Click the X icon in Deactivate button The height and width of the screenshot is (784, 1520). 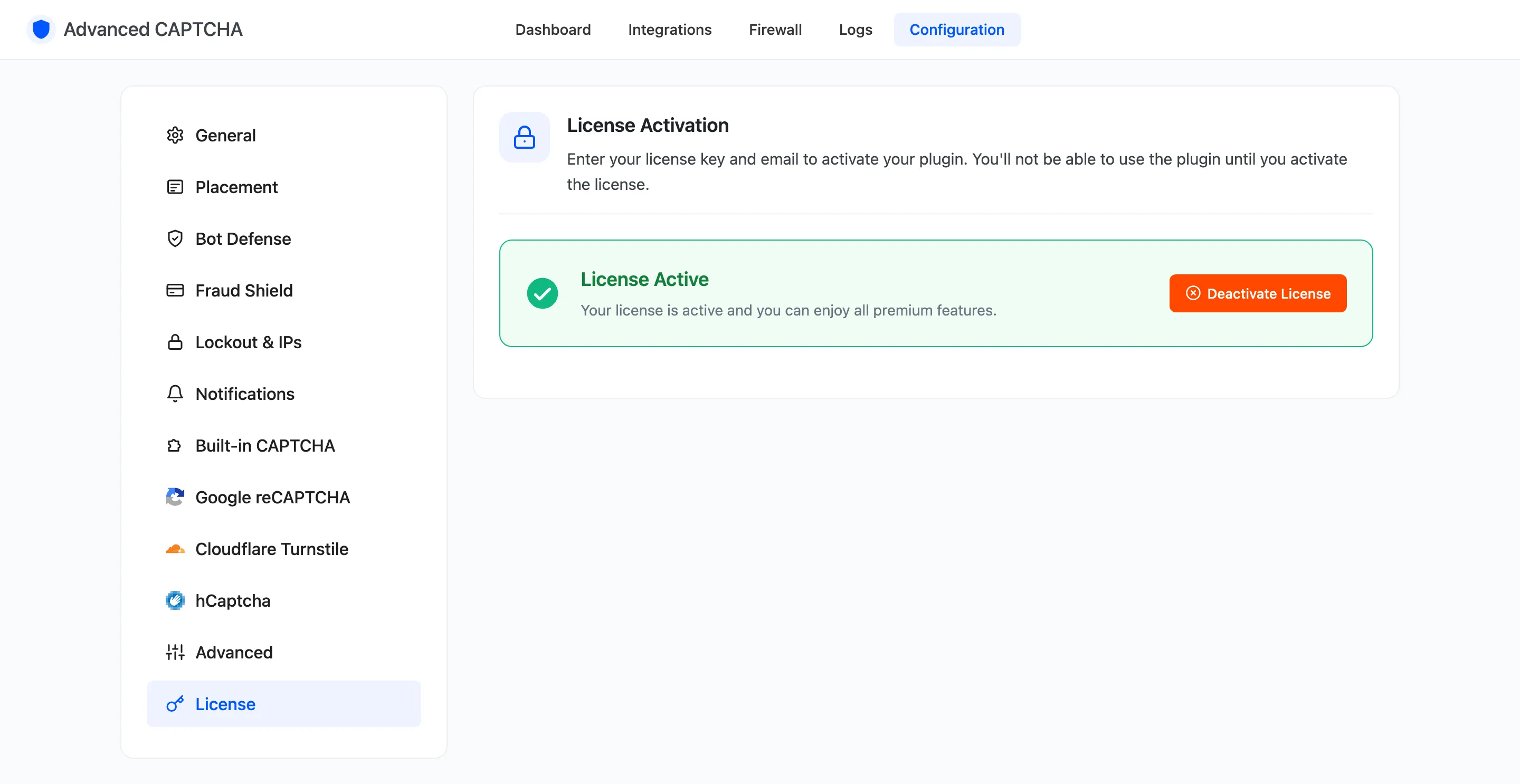click(x=1193, y=293)
